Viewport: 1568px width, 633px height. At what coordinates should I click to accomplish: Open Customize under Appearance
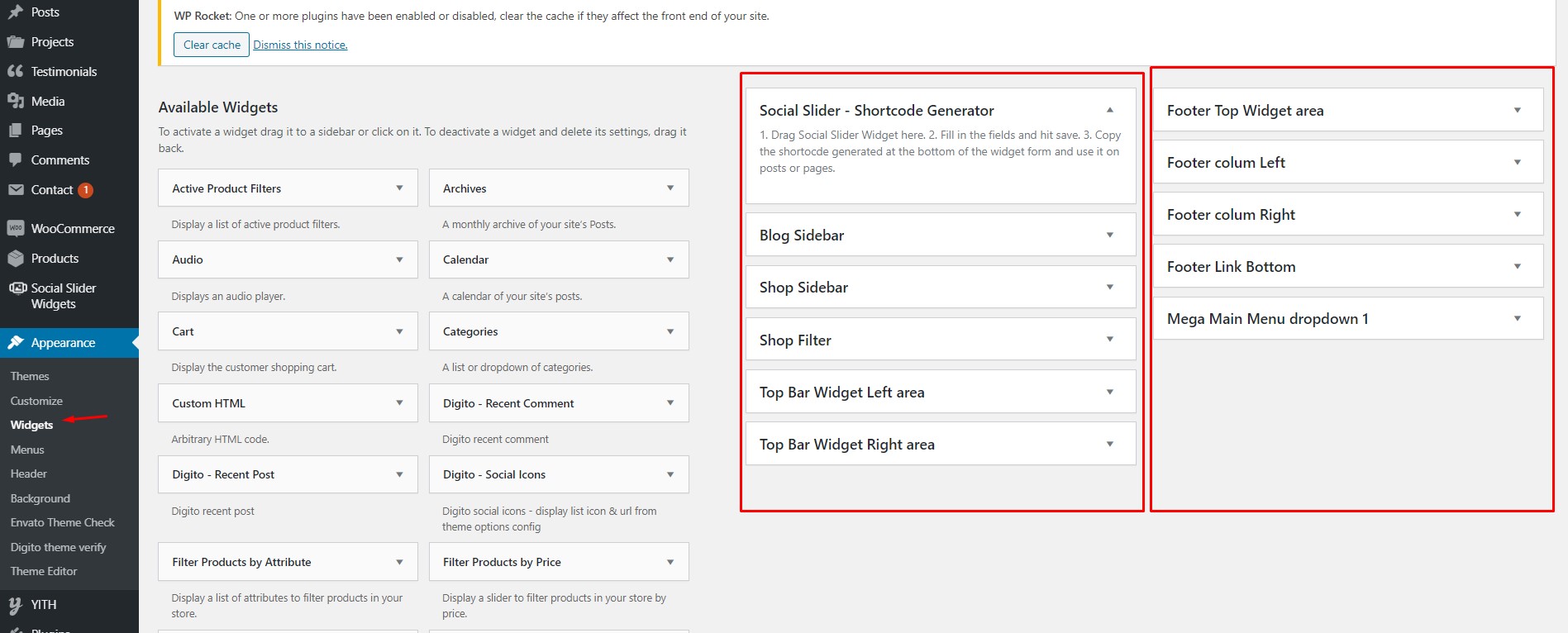36,401
